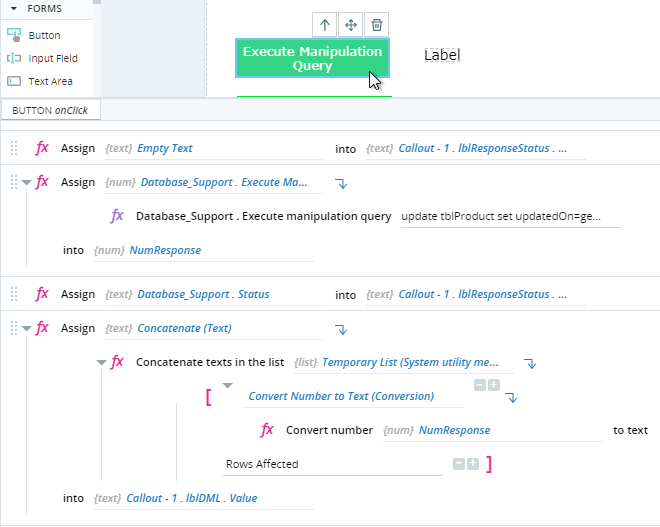Click the move crosshair icon above button
This screenshot has width=660, height=527.
click(x=351, y=25)
